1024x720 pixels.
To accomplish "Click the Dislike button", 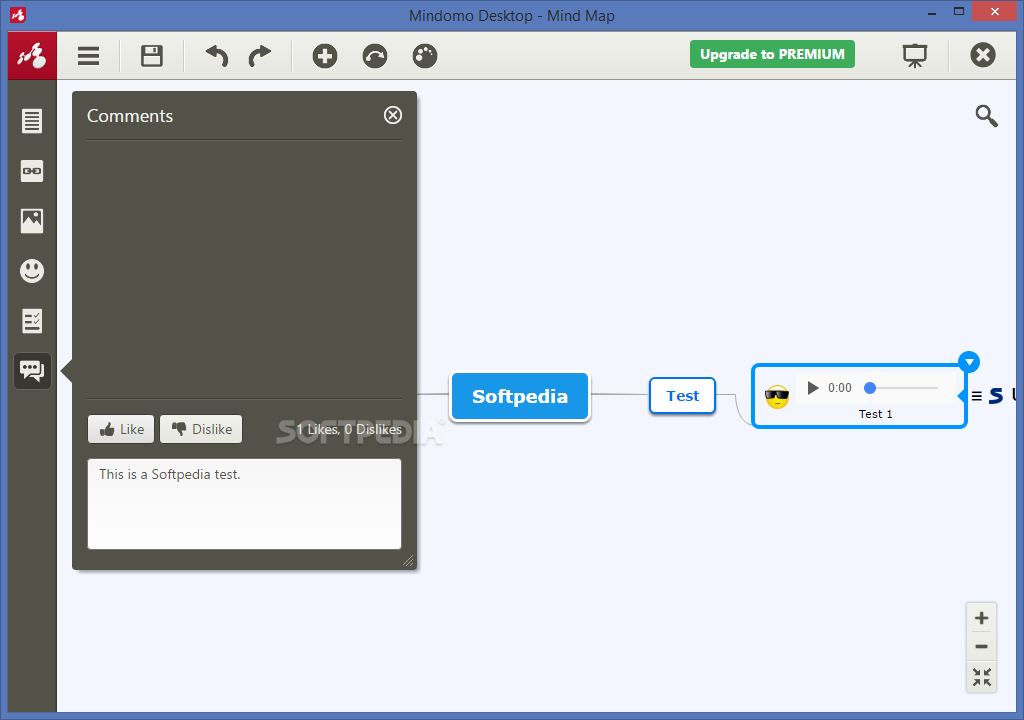I will pyautogui.click(x=201, y=429).
